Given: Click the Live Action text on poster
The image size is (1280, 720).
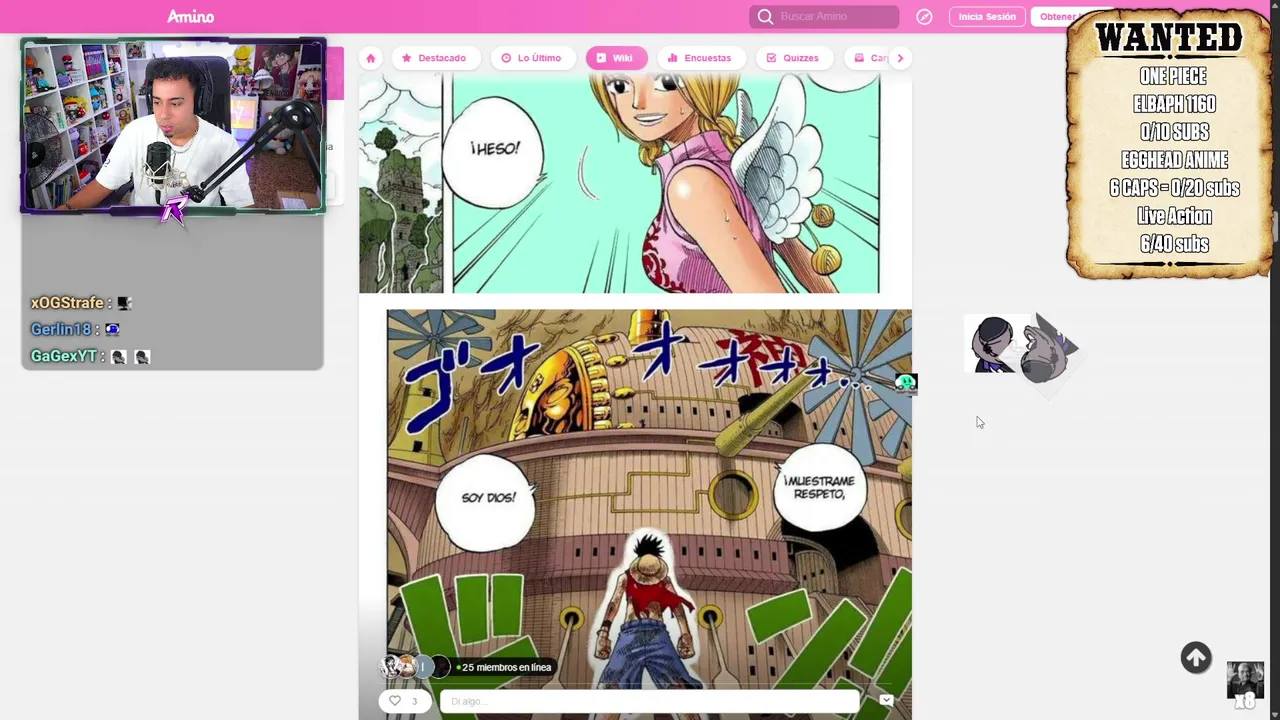Looking at the screenshot, I should (1174, 216).
